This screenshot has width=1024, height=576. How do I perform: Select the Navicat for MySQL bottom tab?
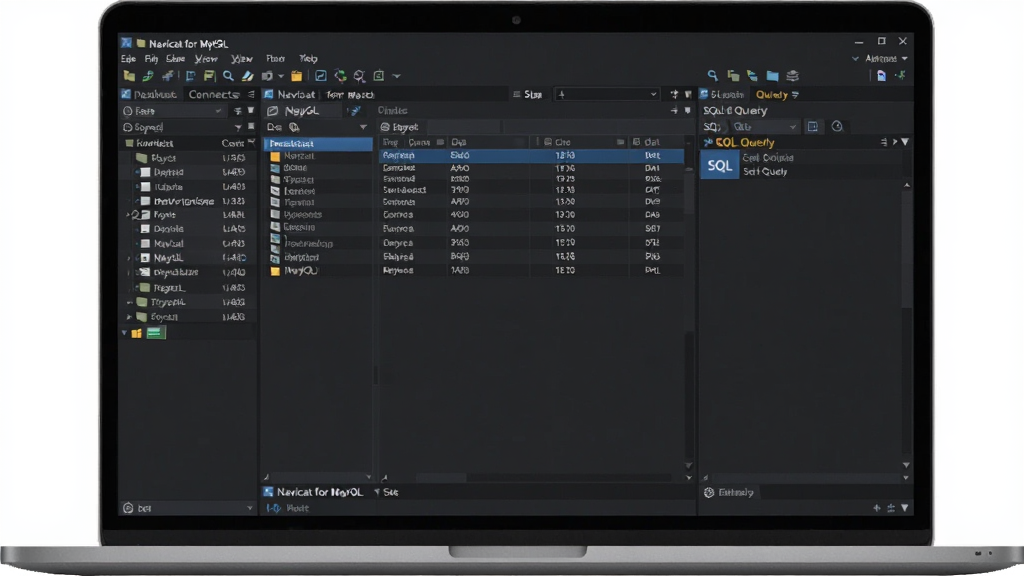click(319, 492)
